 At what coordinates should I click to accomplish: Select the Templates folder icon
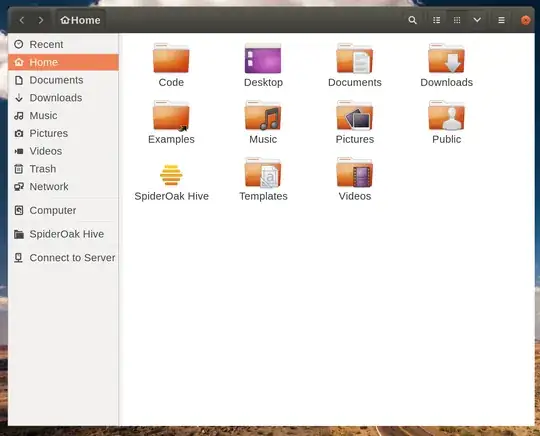[x=263, y=173]
